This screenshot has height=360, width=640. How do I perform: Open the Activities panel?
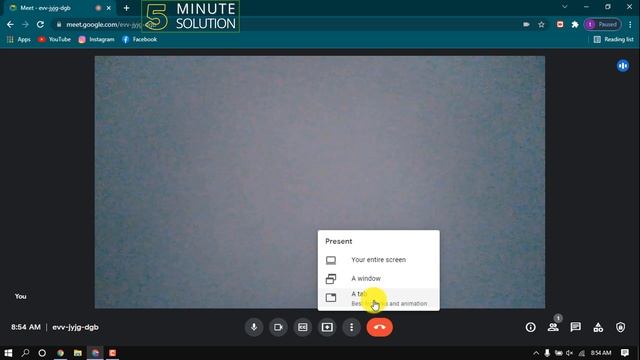pyautogui.click(x=598, y=327)
